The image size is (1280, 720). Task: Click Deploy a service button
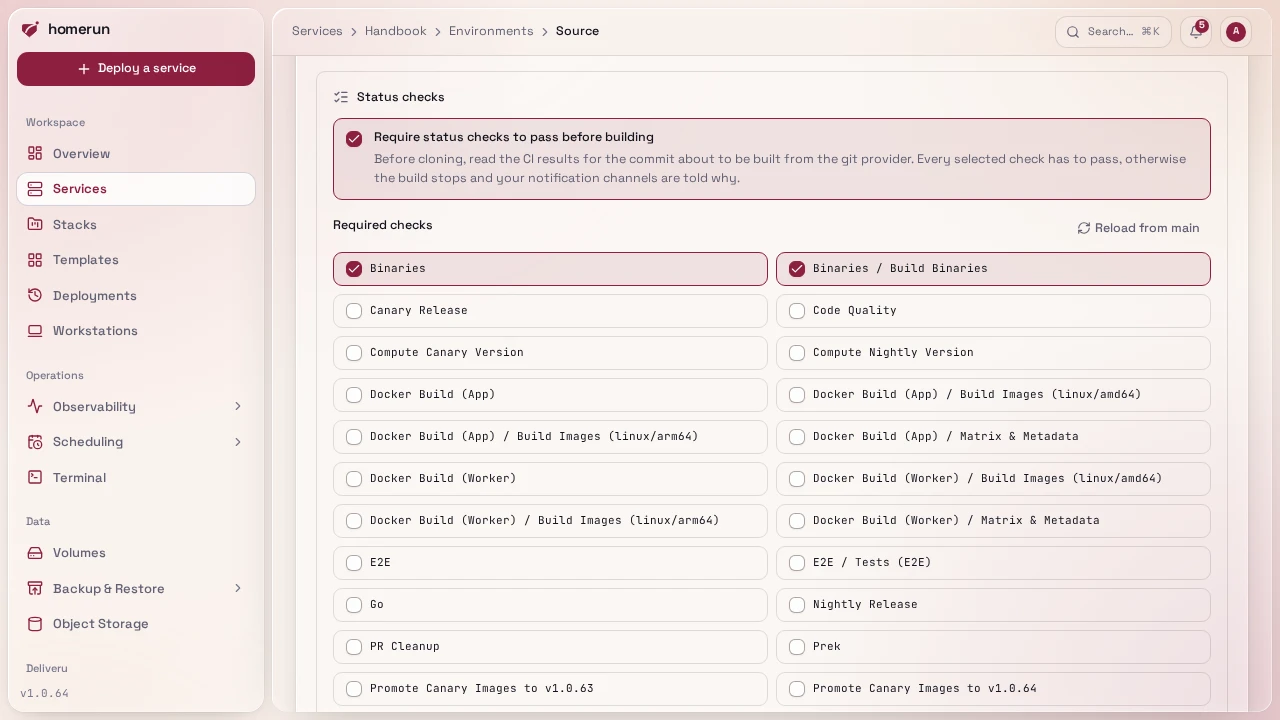pos(136,69)
